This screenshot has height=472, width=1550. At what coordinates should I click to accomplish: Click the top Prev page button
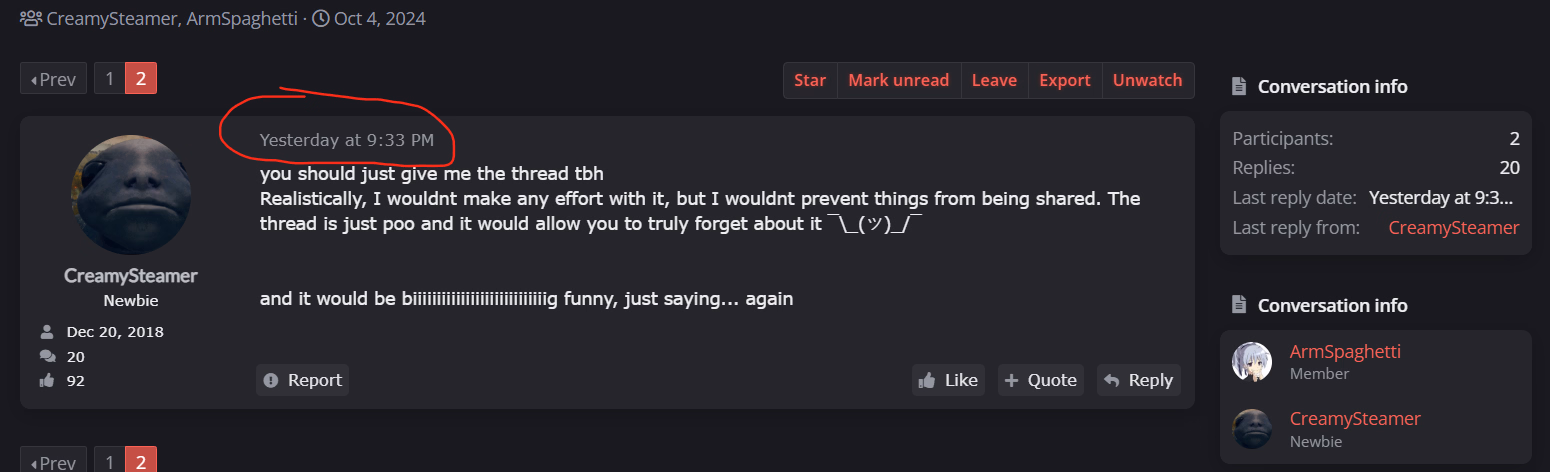click(53, 79)
